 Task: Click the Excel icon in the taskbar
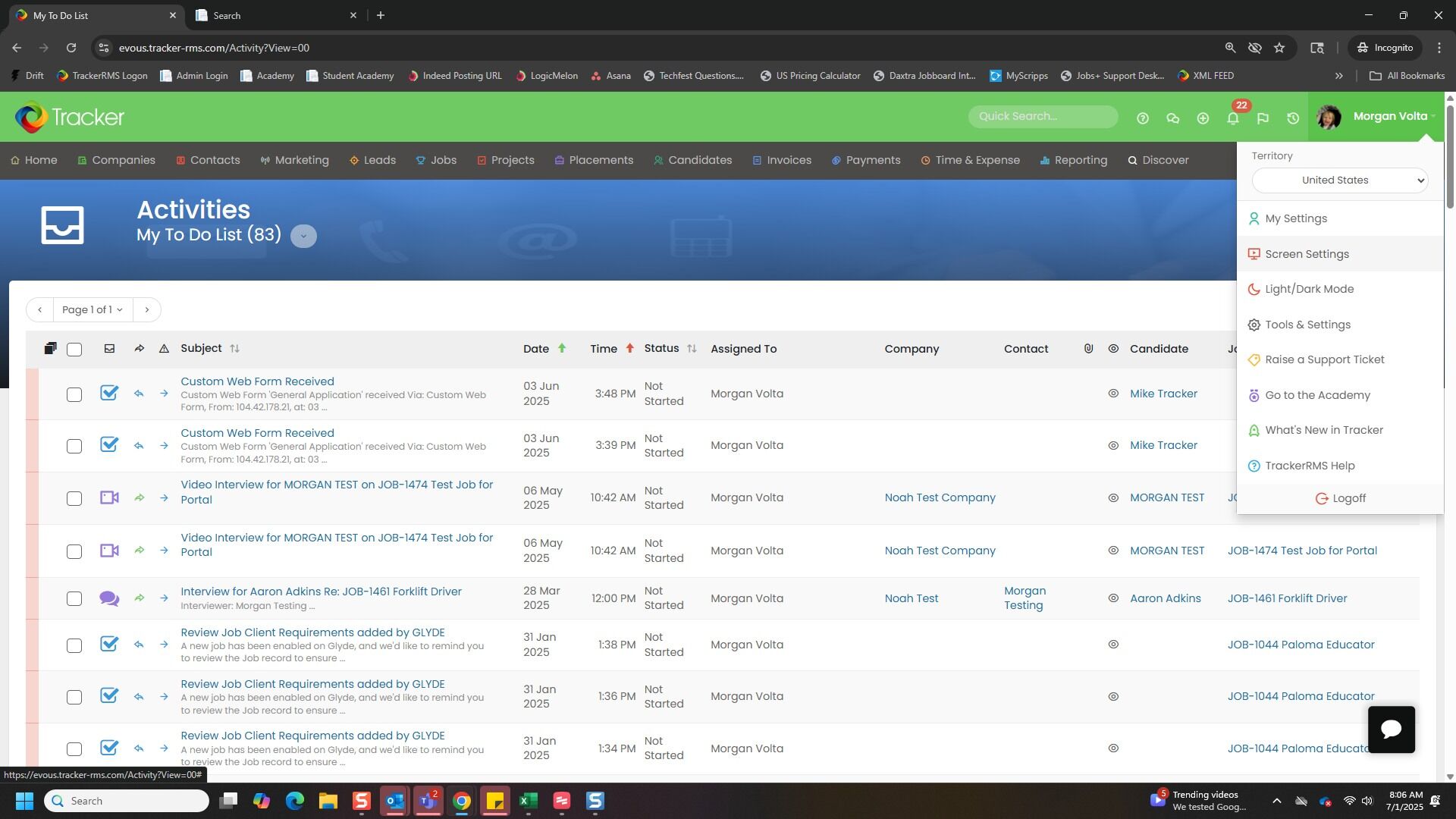529,801
